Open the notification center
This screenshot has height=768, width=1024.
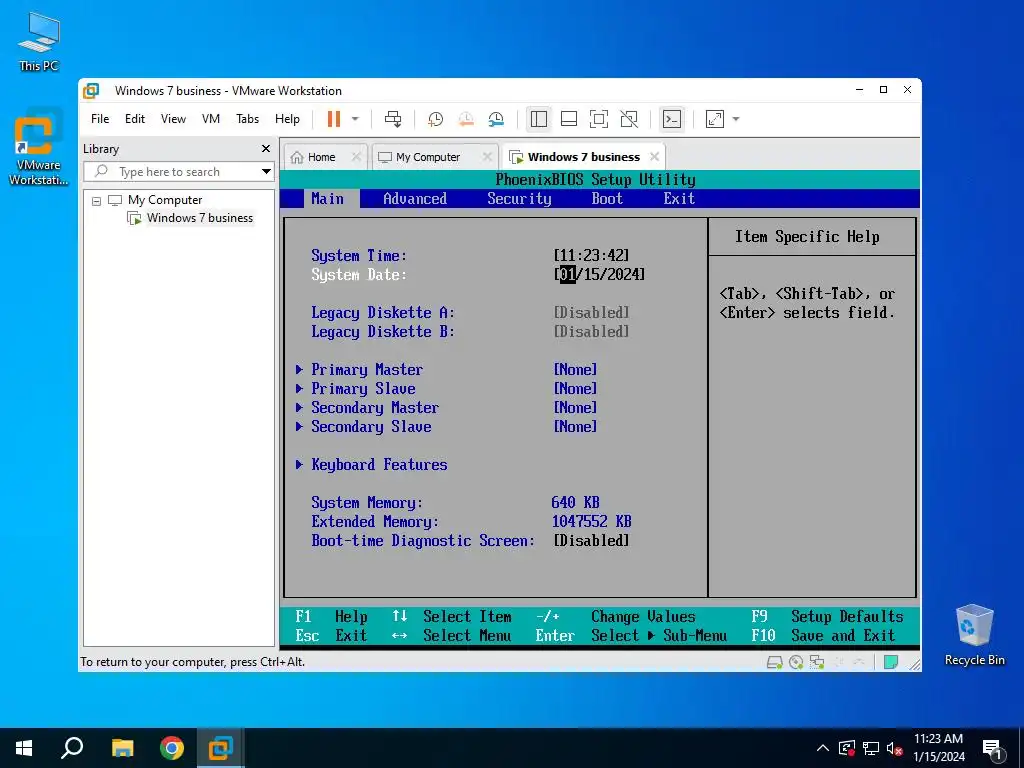[993, 750]
